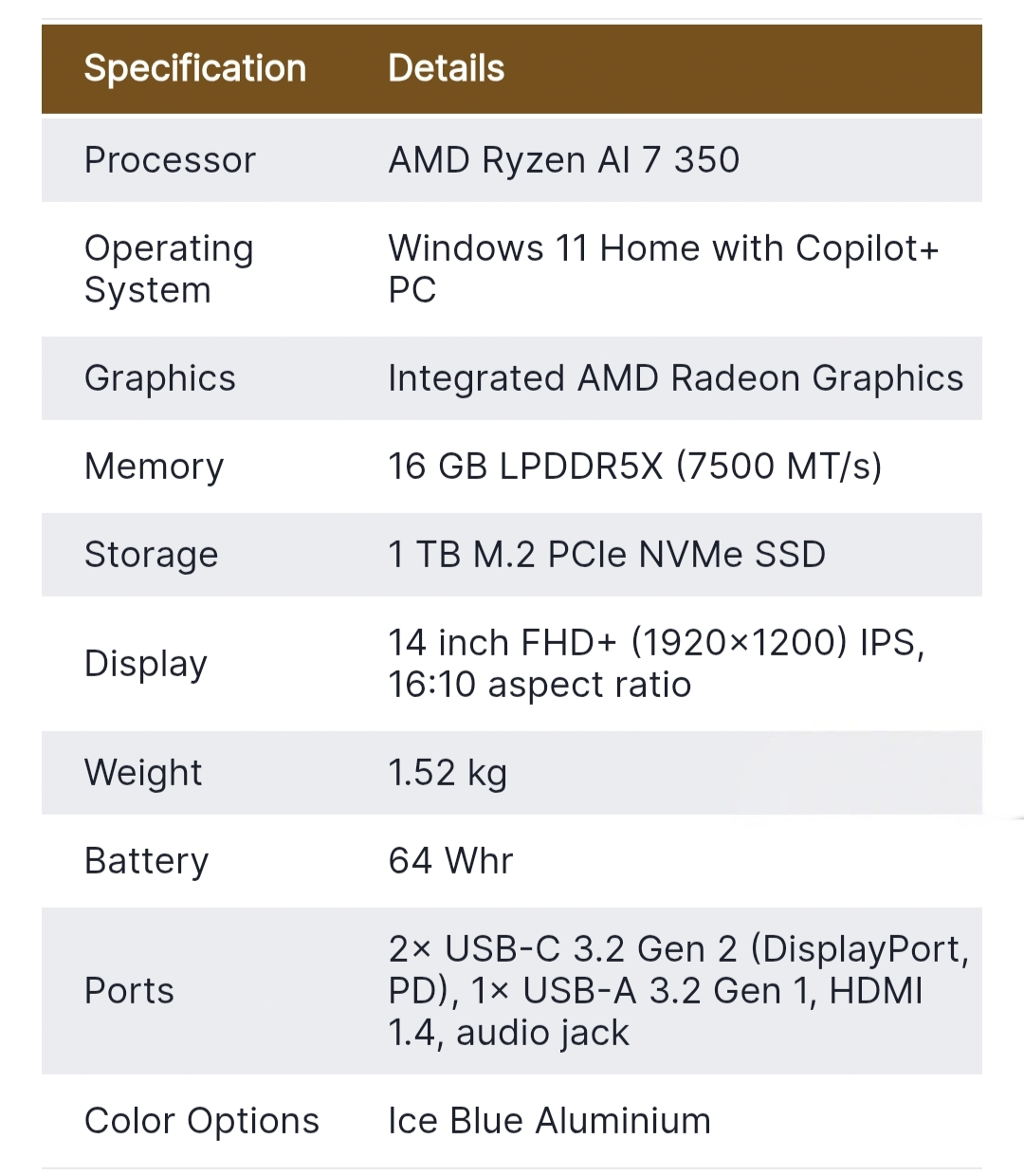
Task: Select the Ports row label
Action: [129, 991]
